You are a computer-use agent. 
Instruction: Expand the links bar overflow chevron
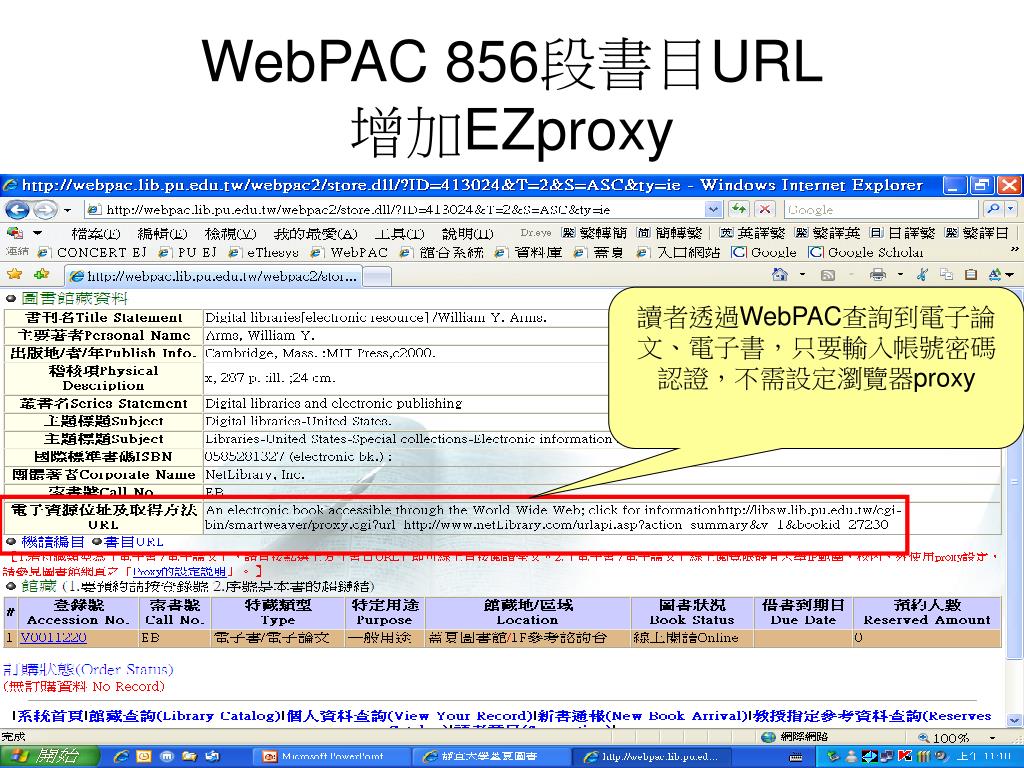1014,249
